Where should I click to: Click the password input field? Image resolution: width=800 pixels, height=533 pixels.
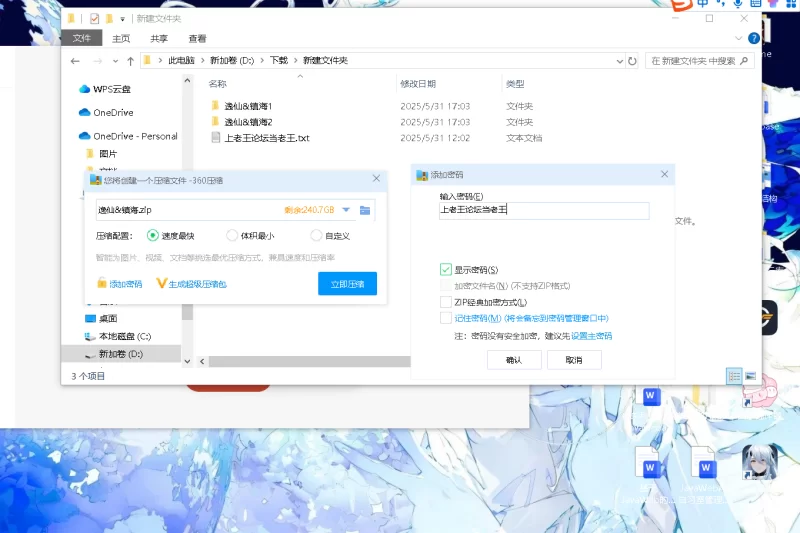point(544,211)
